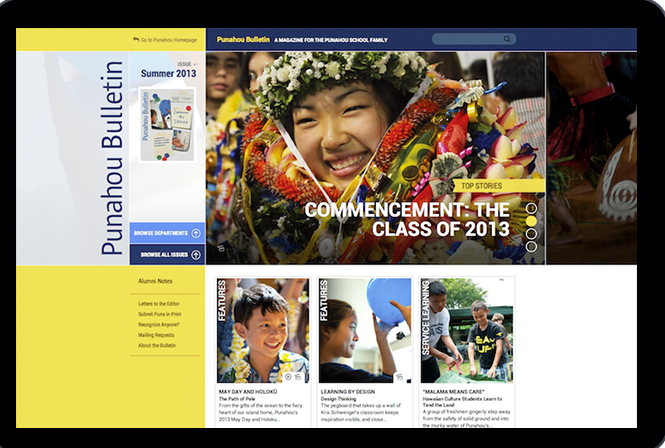Select the active yellow carousel dot
The image size is (665, 448).
[531, 221]
